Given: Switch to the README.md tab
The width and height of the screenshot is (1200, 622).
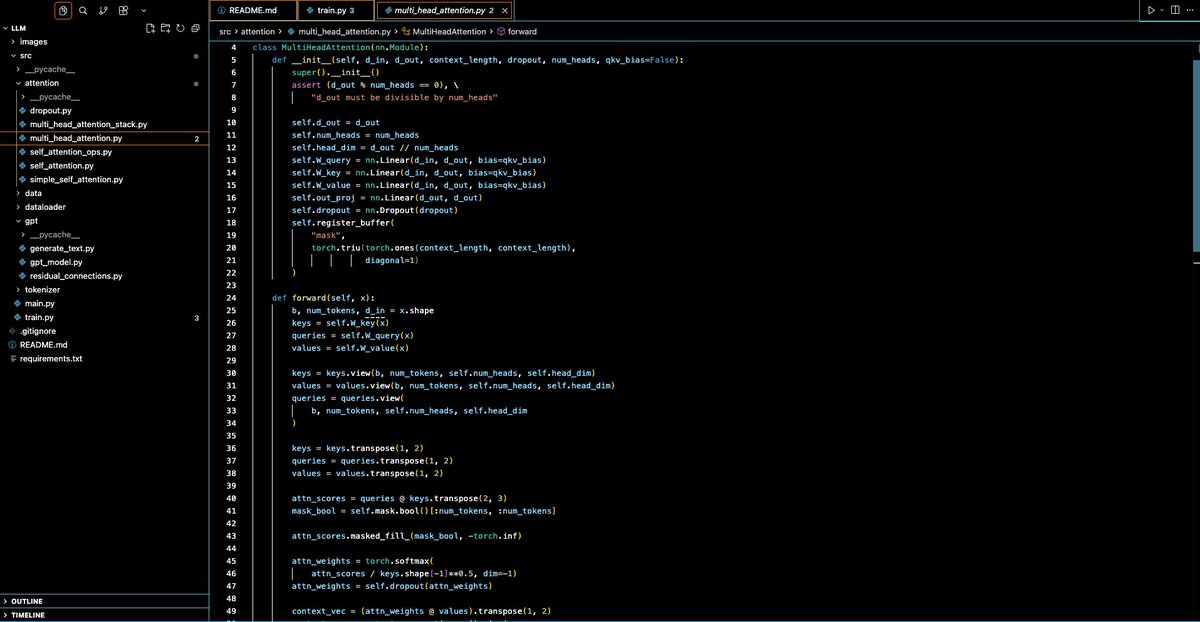Looking at the screenshot, I should pos(254,10).
